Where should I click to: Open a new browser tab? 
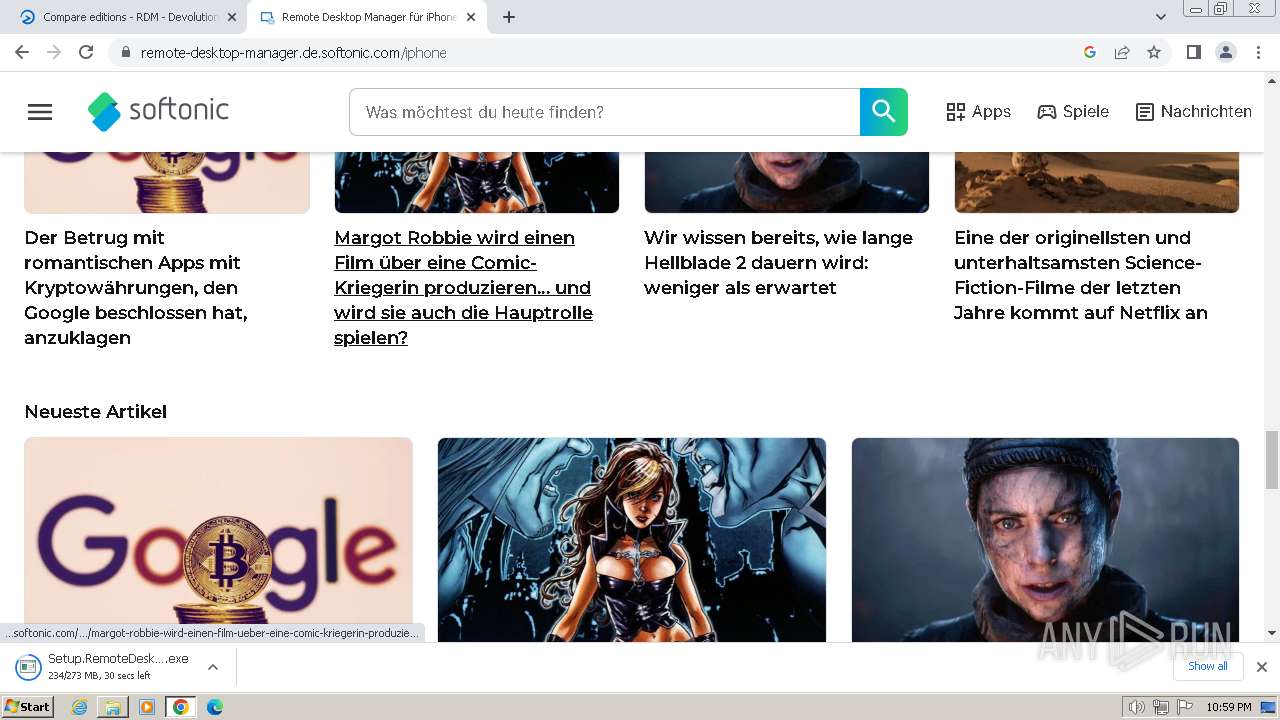tap(509, 17)
